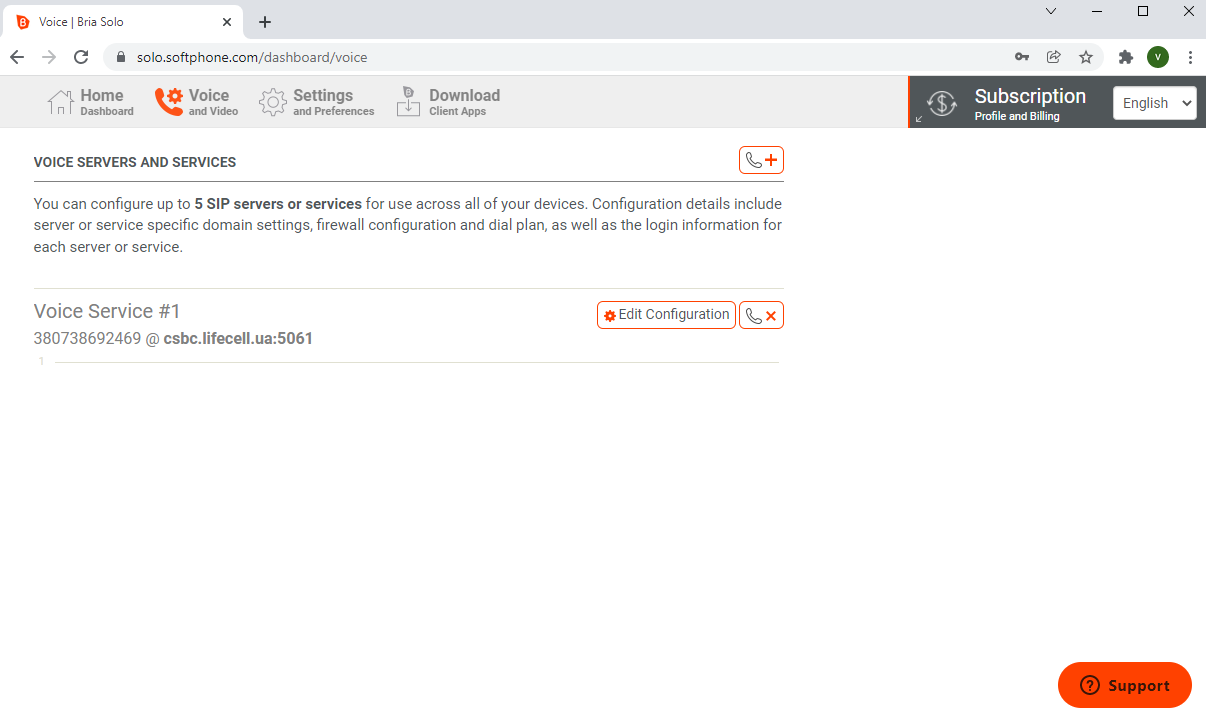
Task: Open the Extensions puzzle icon
Action: point(1126,57)
